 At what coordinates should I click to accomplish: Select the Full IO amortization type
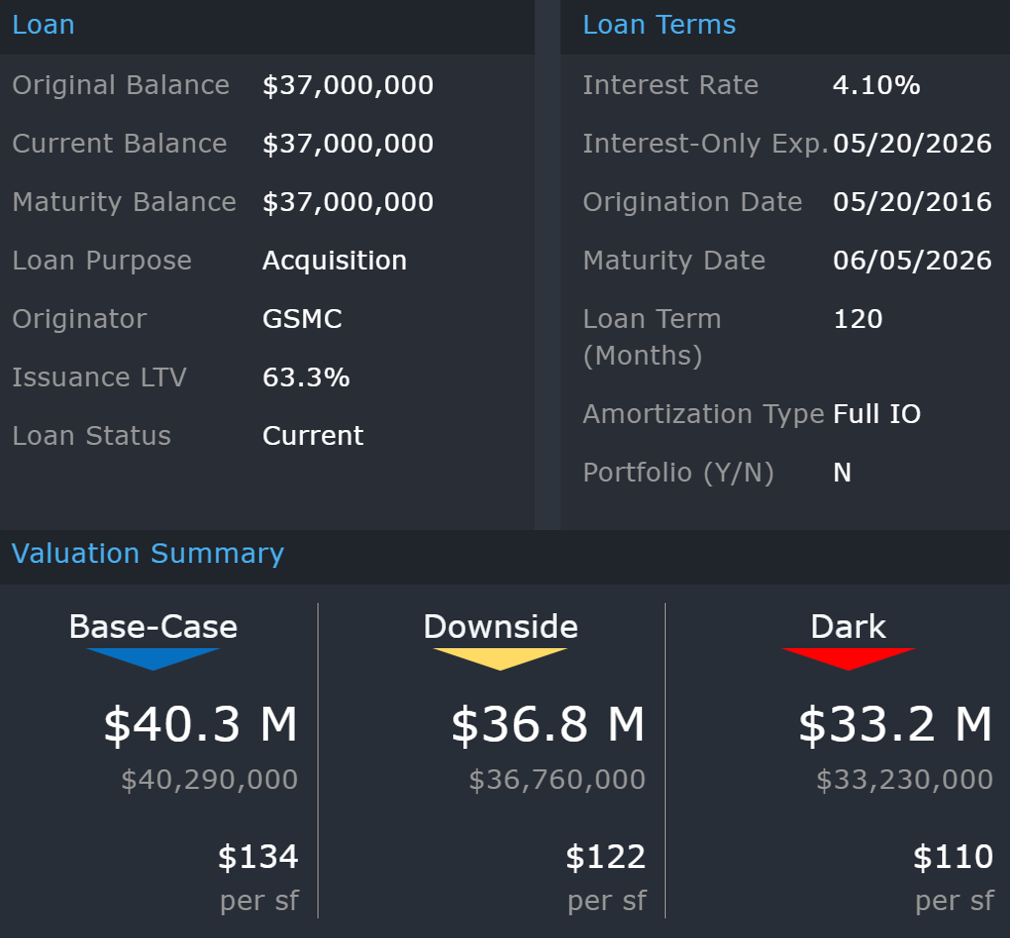point(877,415)
